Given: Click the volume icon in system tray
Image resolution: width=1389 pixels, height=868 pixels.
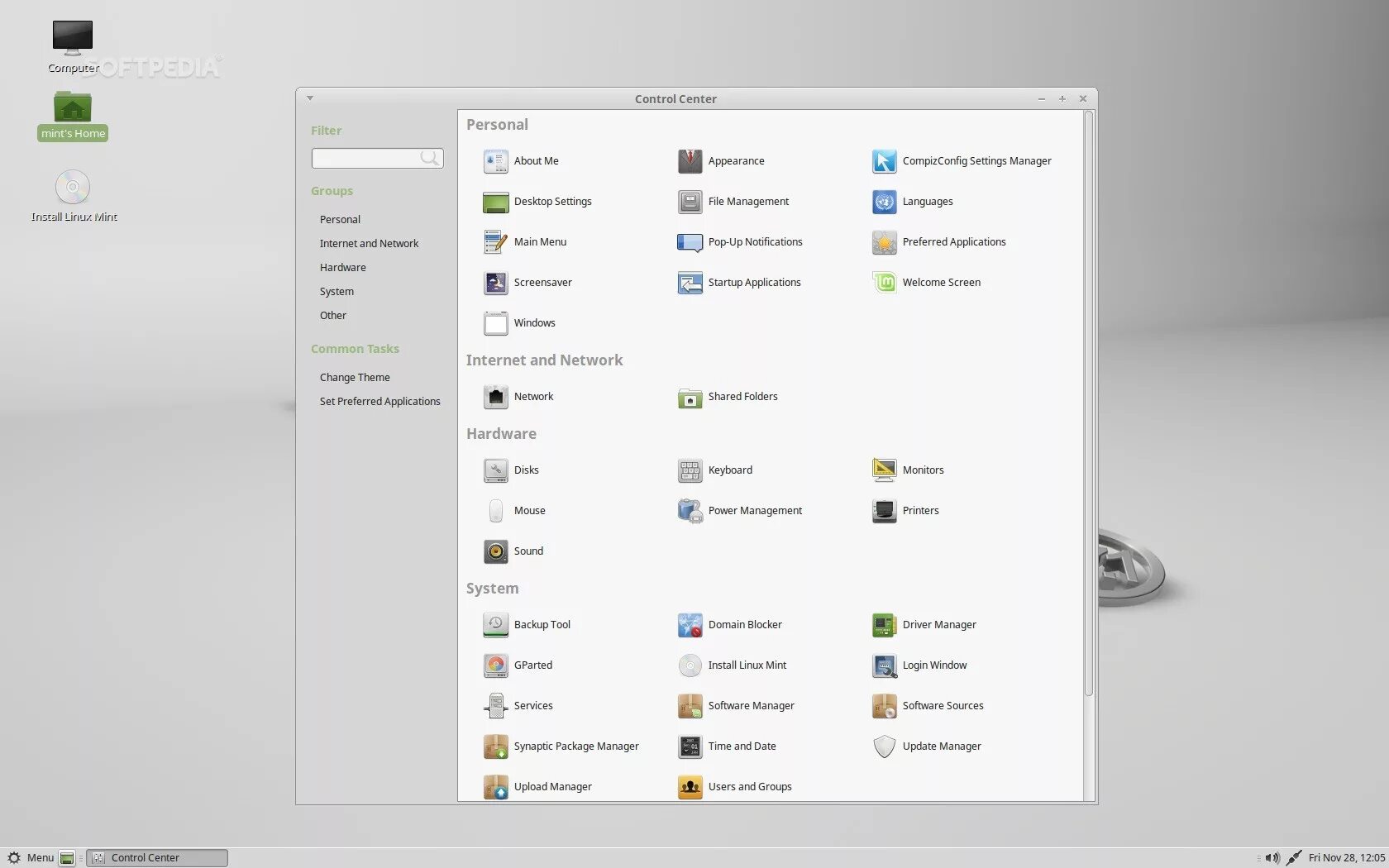Looking at the screenshot, I should pyautogui.click(x=1272, y=858).
